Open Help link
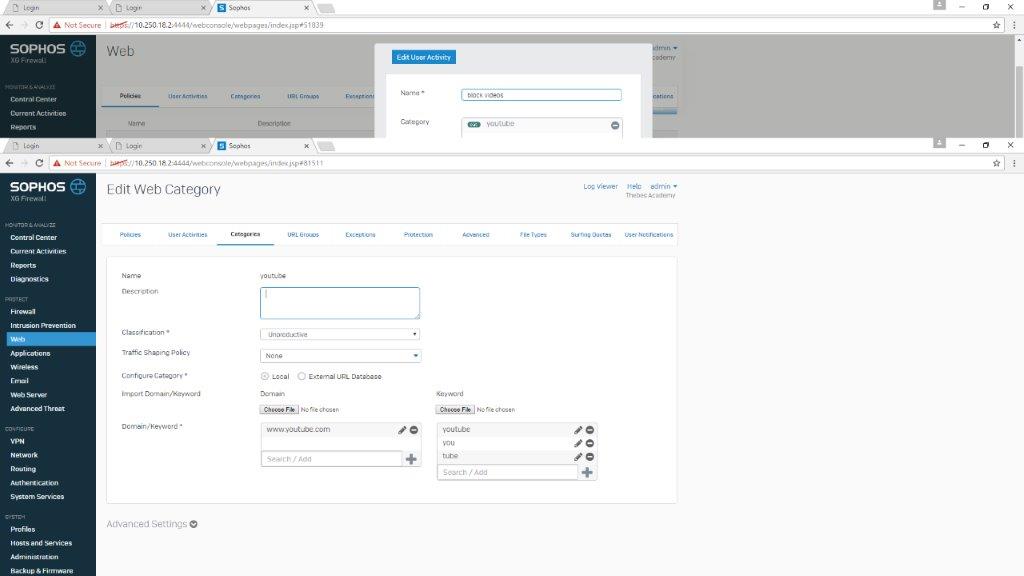1024x576 pixels. tap(634, 186)
